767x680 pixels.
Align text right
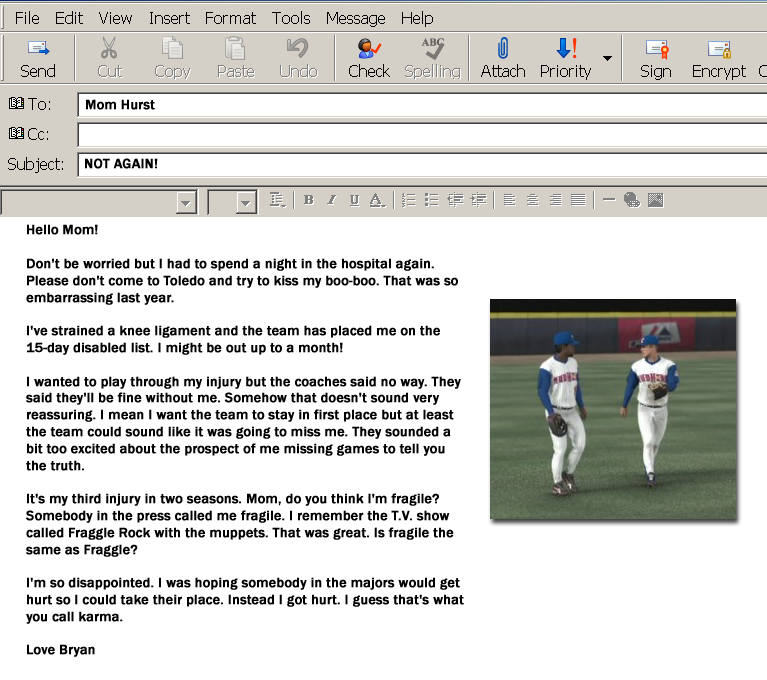(x=555, y=200)
